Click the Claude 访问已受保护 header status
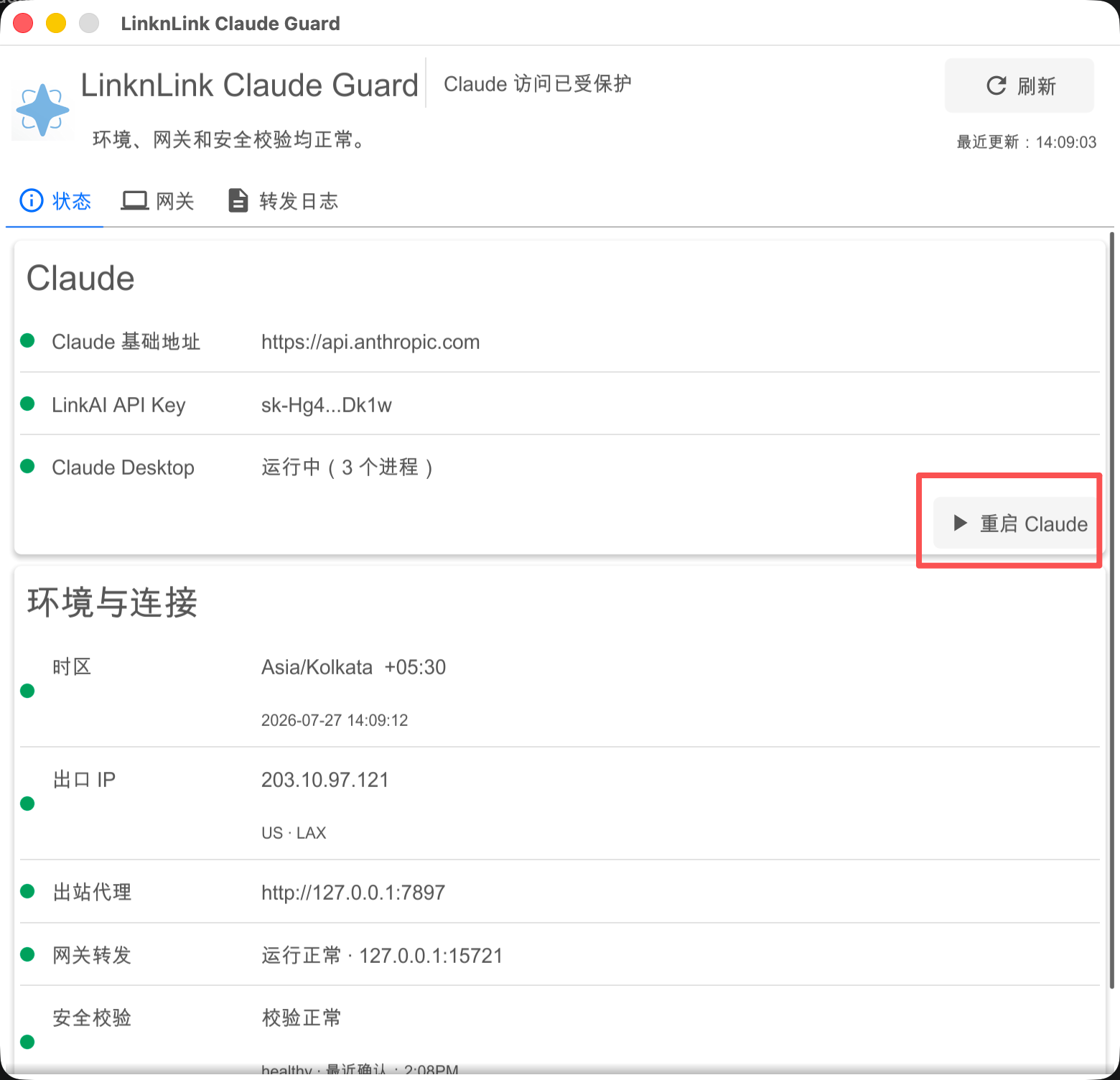 (x=538, y=84)
